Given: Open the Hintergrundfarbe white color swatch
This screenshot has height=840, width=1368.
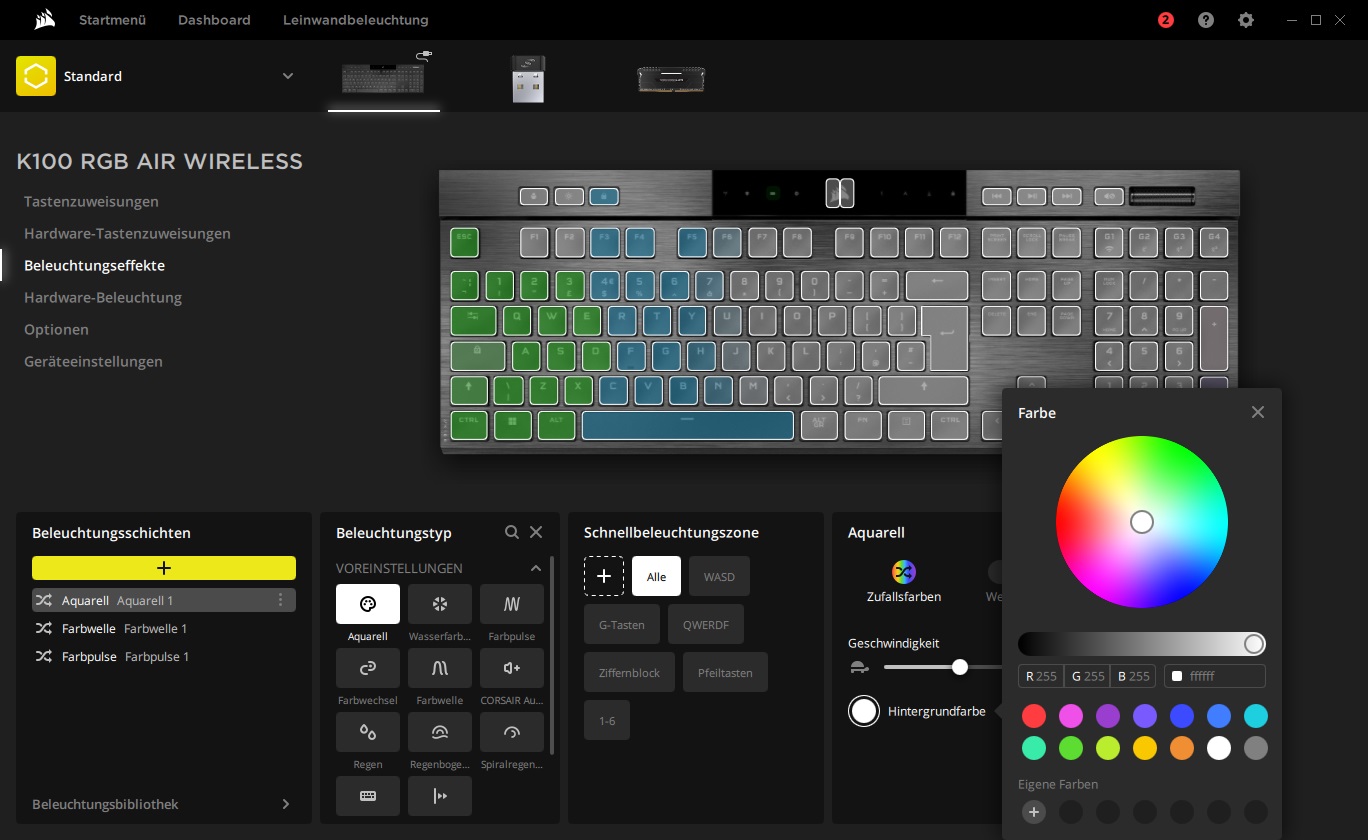Looking at the screenshot, I should click(864, 711).
